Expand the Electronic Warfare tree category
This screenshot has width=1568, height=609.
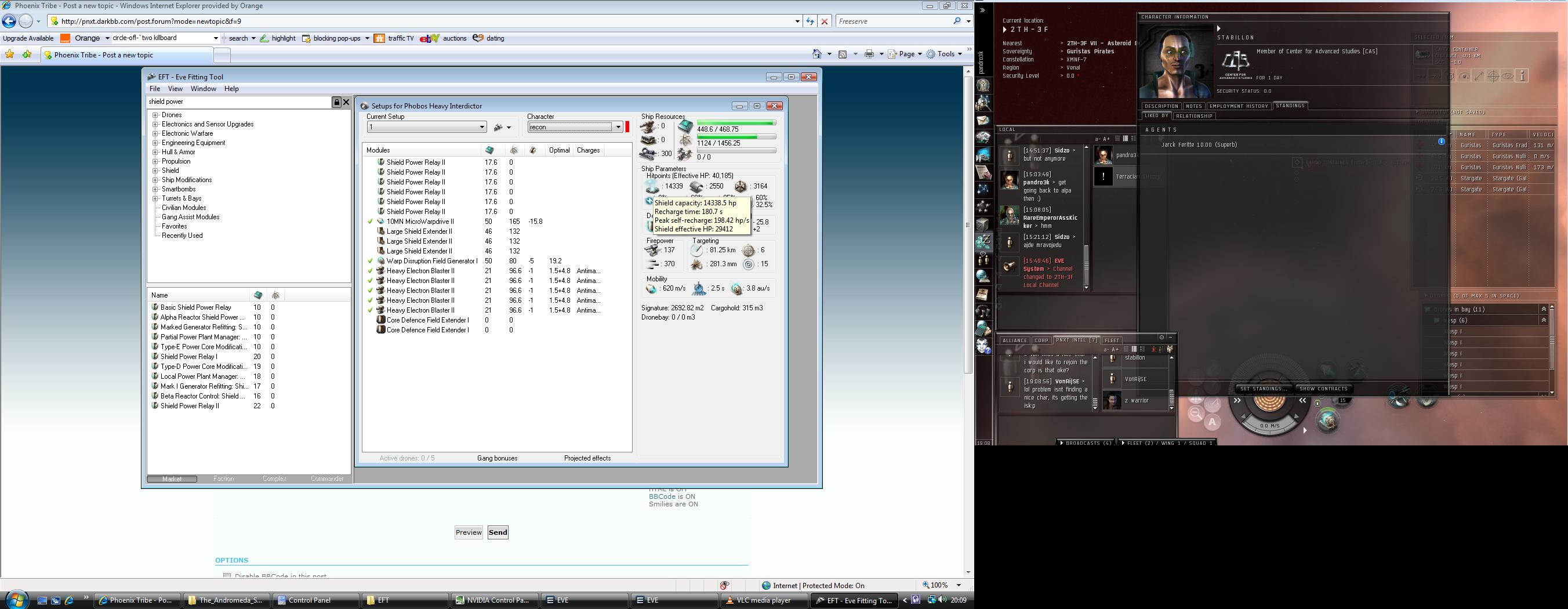(155, 134)
